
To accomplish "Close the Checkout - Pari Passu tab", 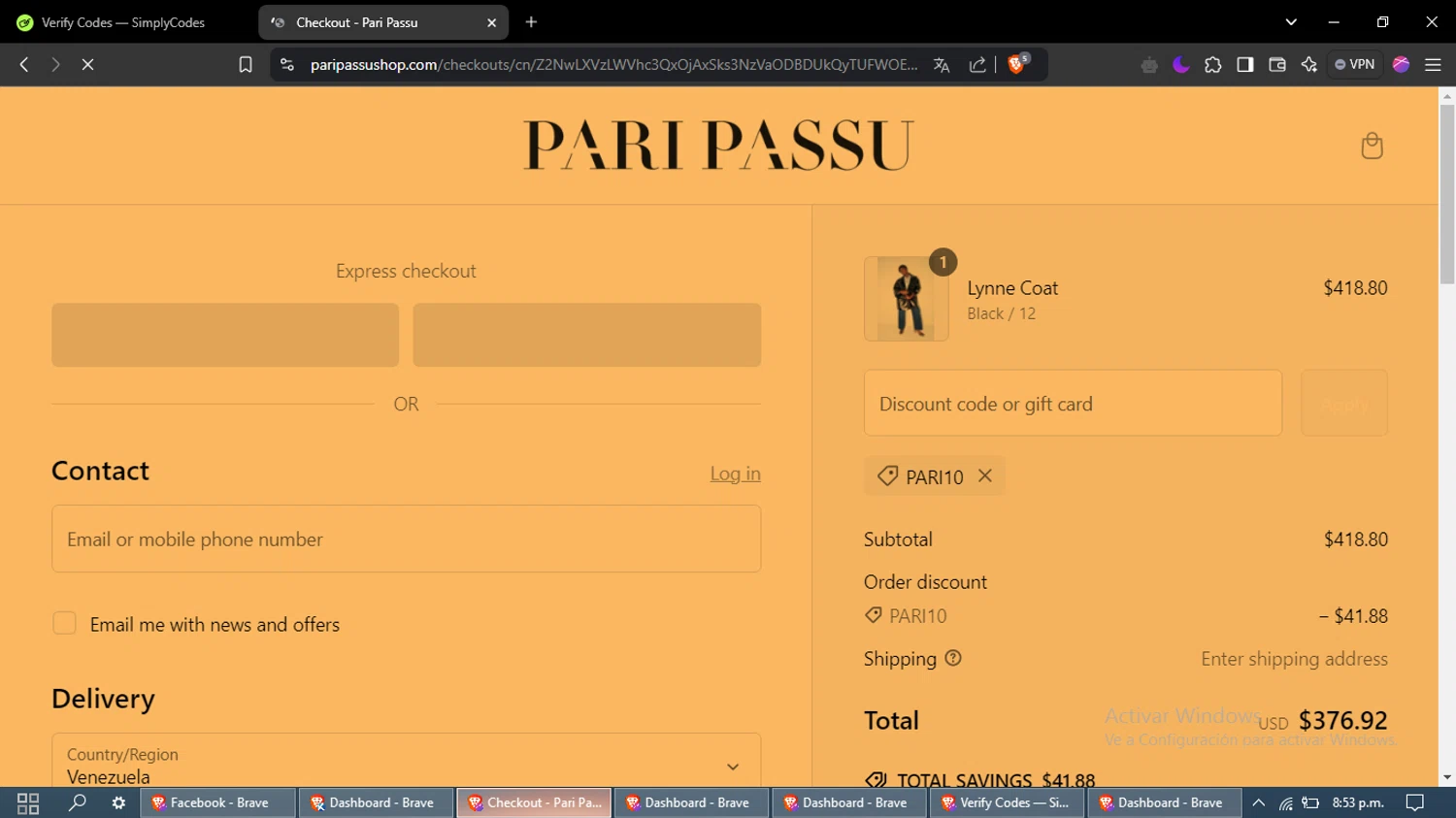I will point(491,22).
